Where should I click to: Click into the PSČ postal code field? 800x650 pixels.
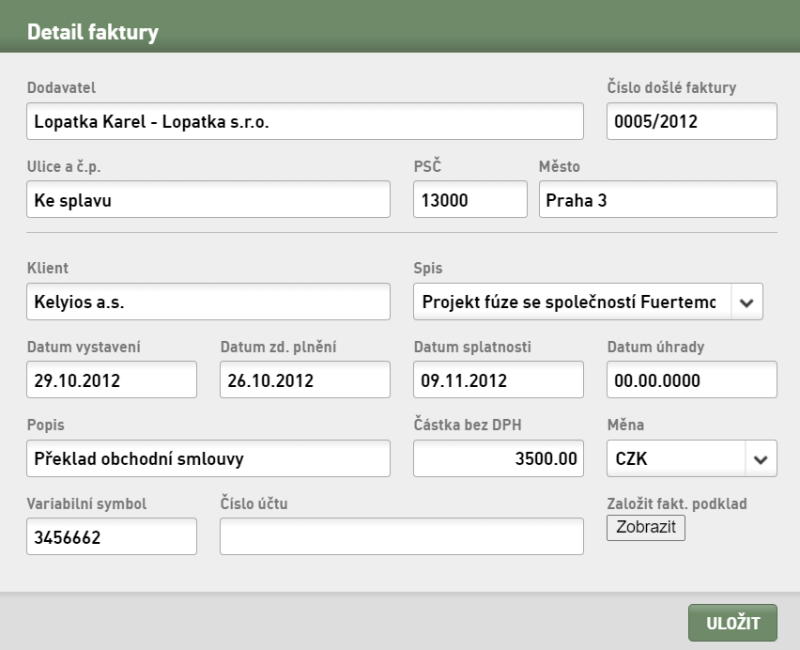470,199
